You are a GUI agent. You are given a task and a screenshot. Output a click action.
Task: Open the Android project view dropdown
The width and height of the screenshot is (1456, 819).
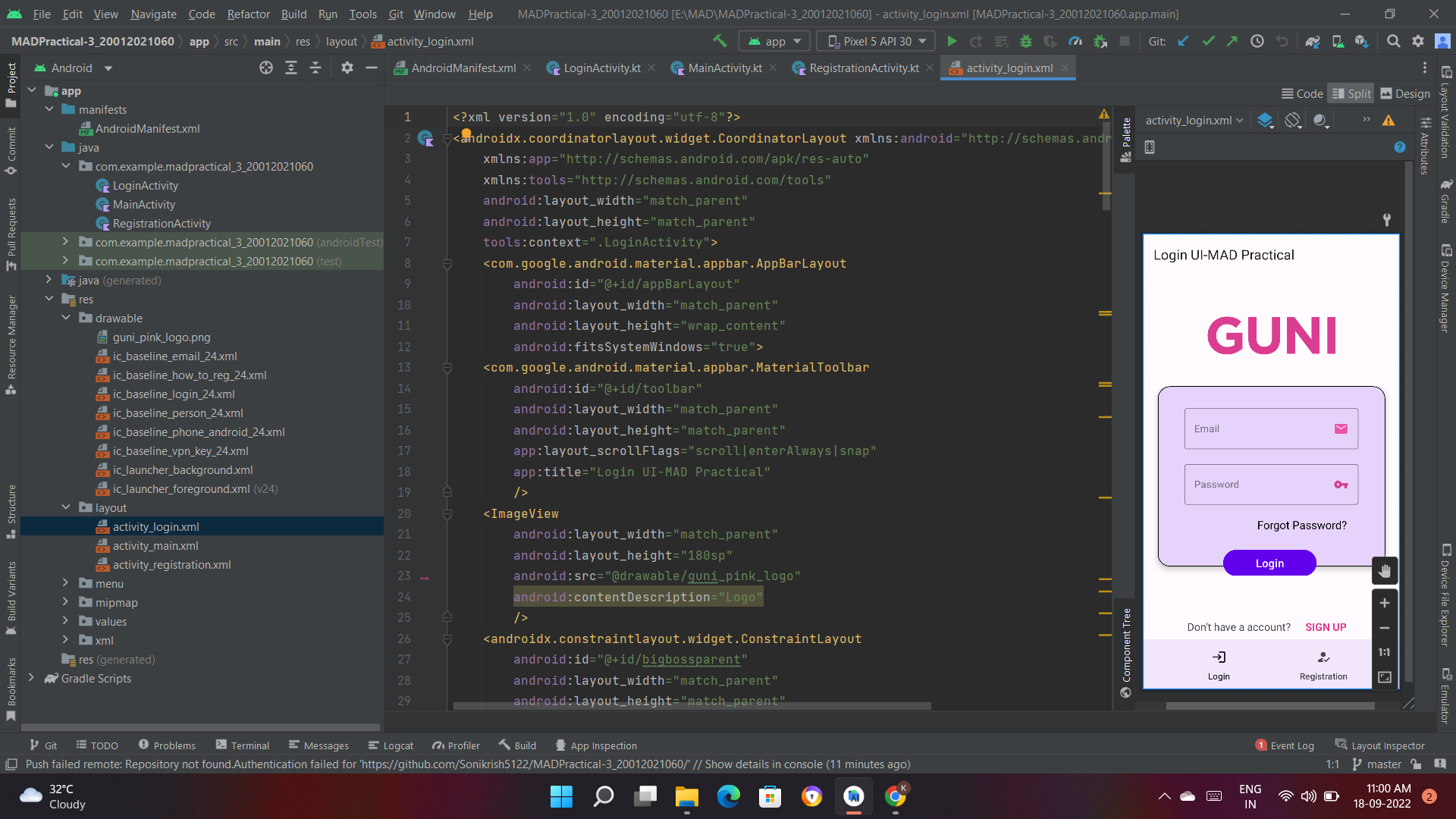(74, 68)
